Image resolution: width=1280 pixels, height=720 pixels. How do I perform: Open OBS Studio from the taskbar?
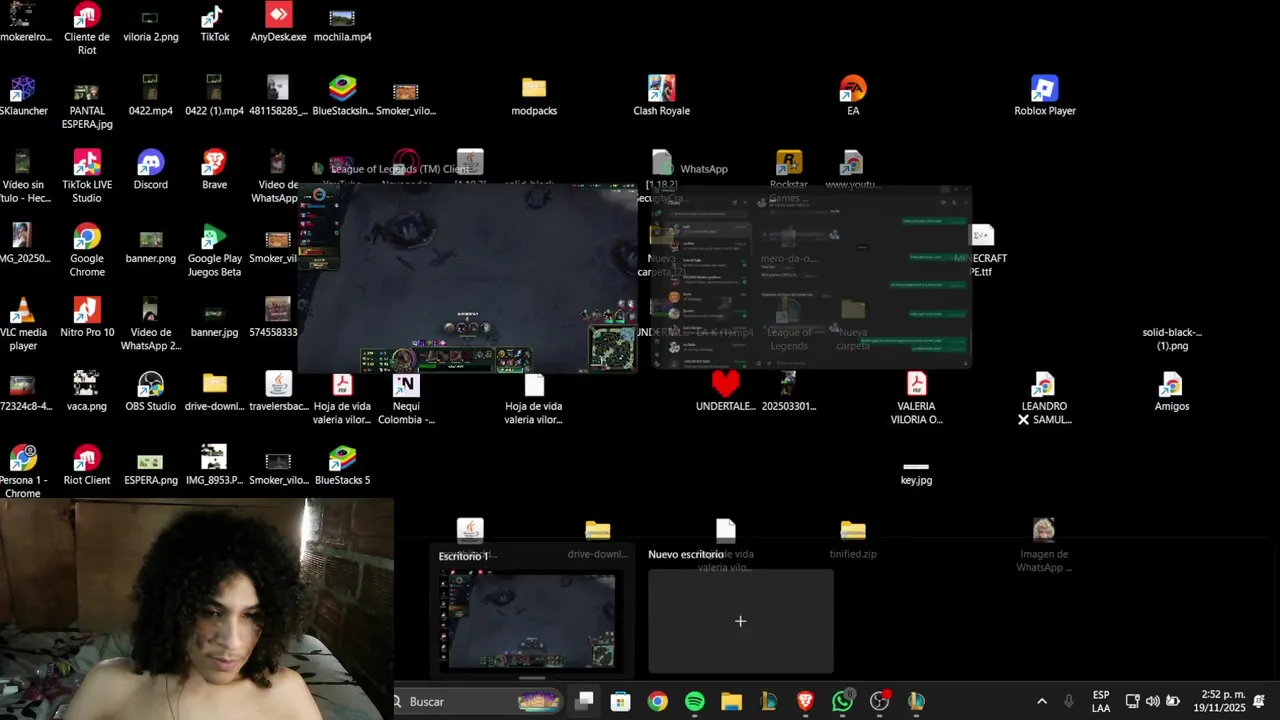[880, 701]
